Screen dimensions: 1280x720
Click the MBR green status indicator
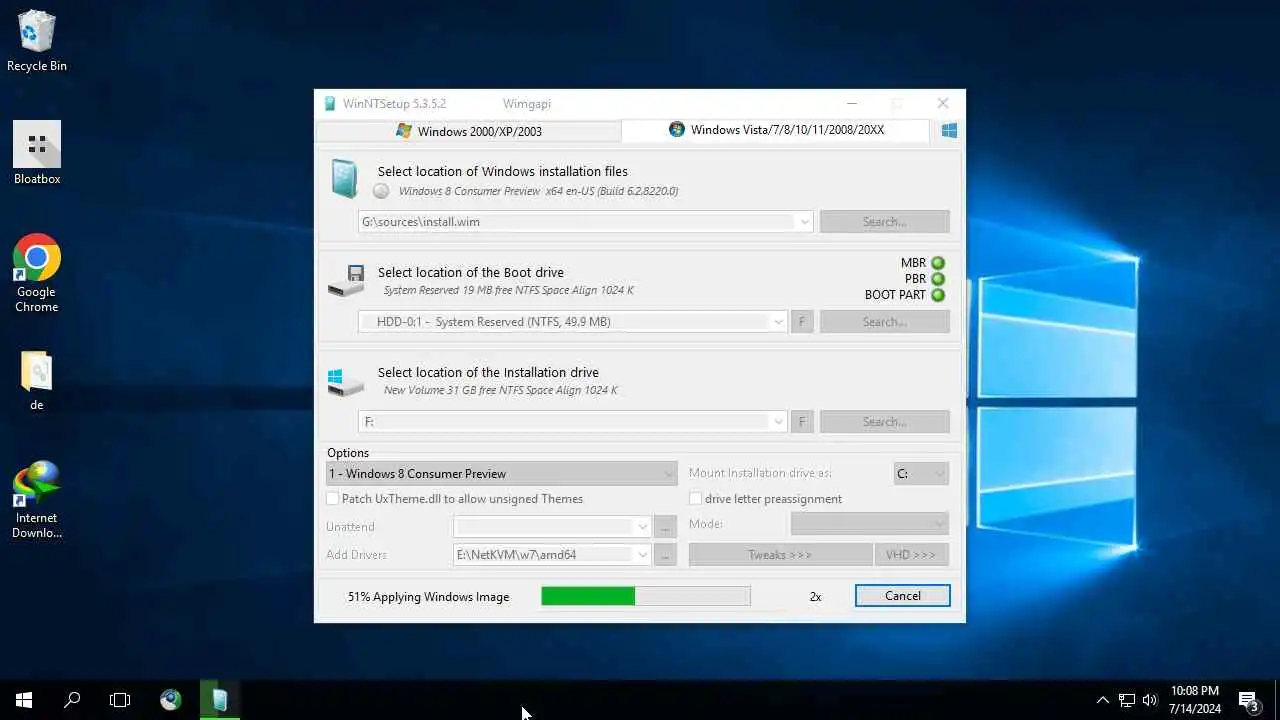938,263
